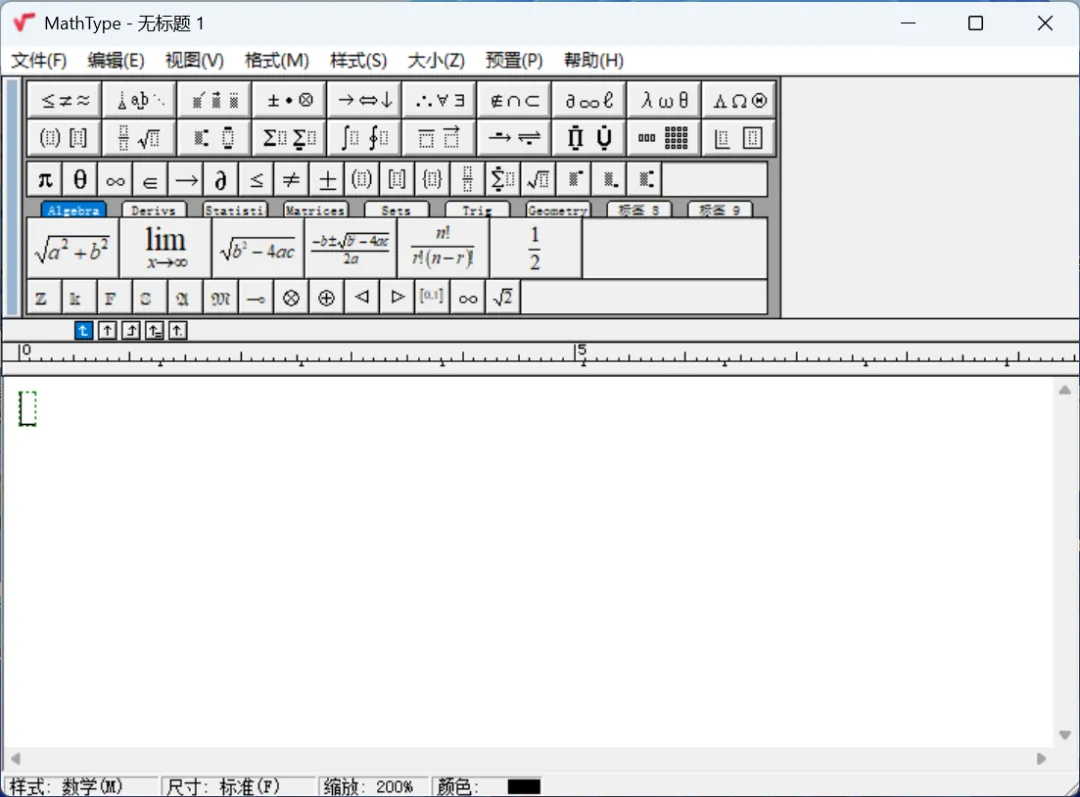Insert the circled plus ⊕ symbol
The height and width of the screenshot is (797, 1080).
326,298
